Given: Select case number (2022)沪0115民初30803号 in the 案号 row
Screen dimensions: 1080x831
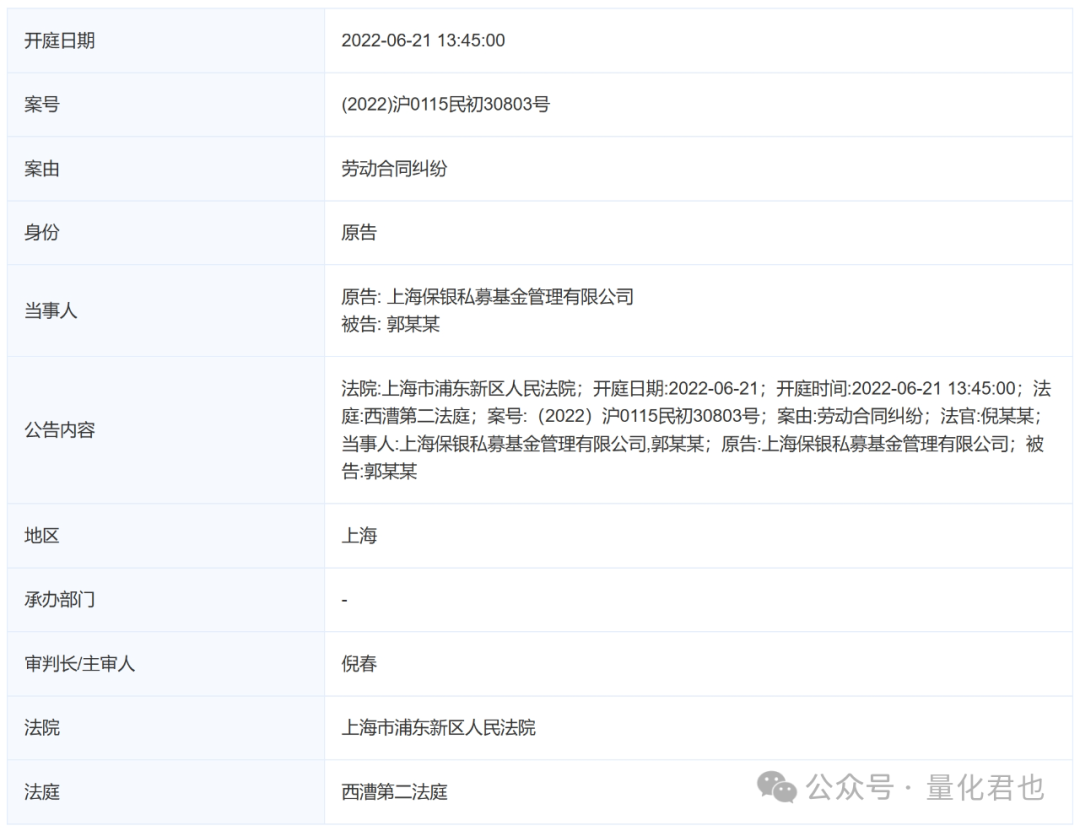Looking at the screenshot, I should (446, 105).
